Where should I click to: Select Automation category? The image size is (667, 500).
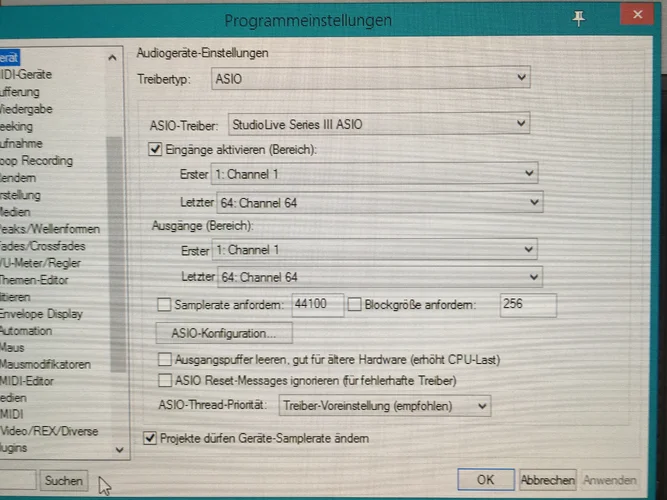pos(26,331)
